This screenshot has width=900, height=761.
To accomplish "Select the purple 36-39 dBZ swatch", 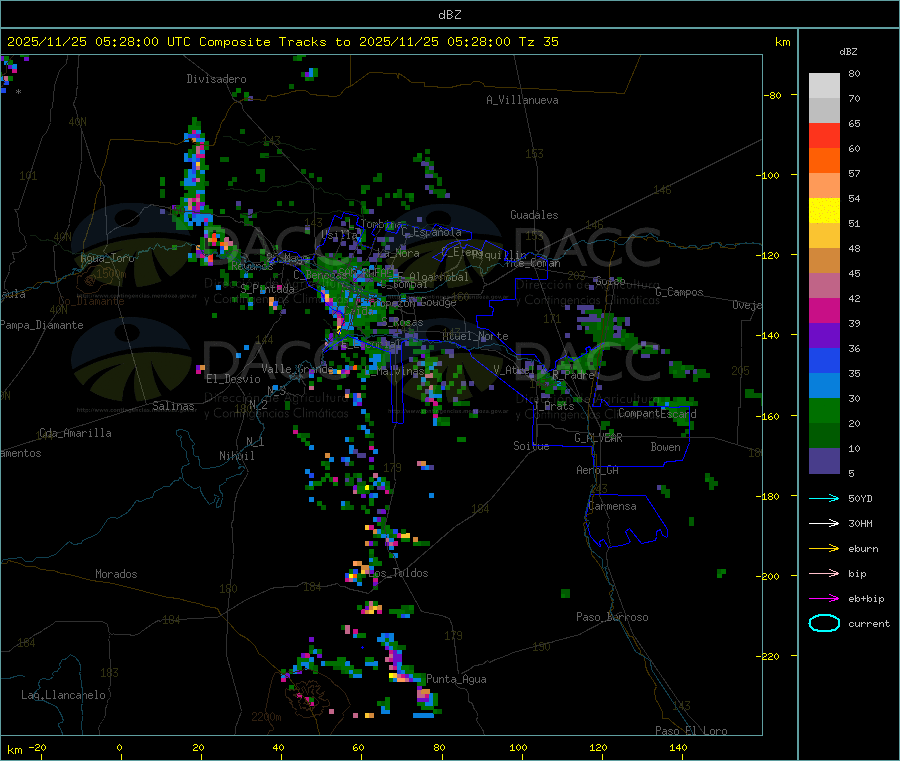I will pyautogui.click(x=824, y=336).
